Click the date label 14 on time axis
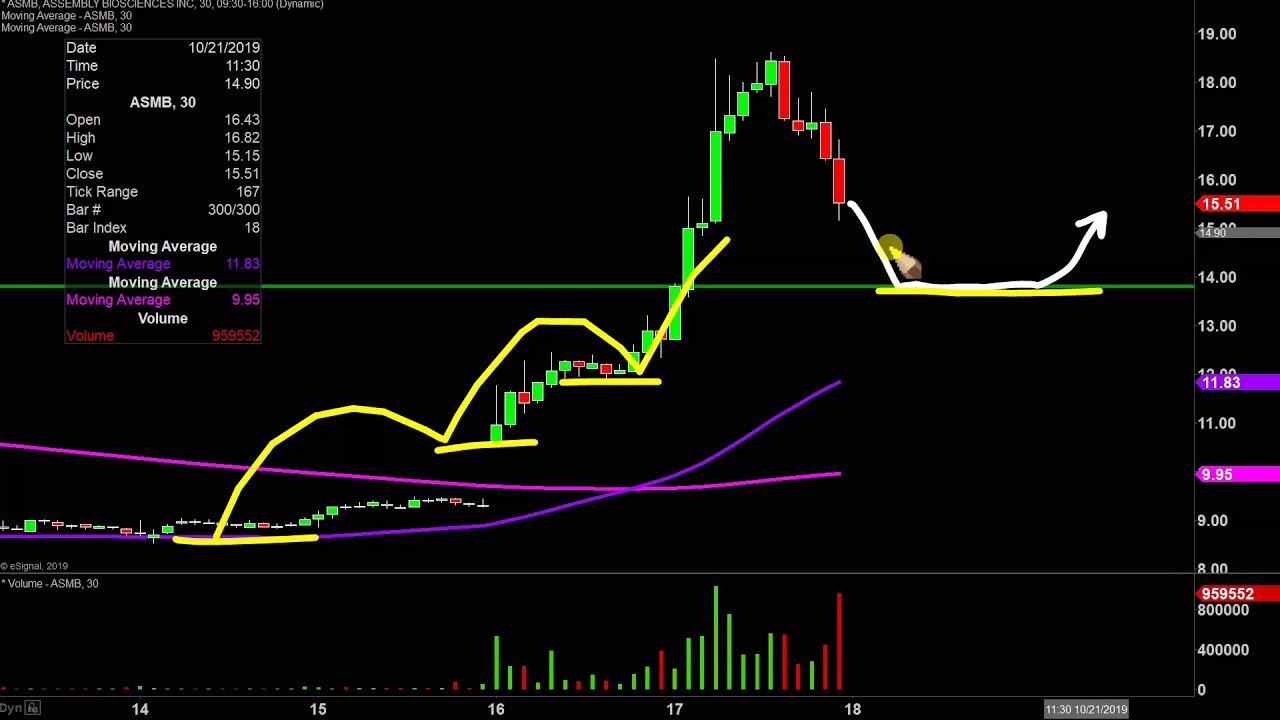This screenshot has width=1280, height=720. (x=139, y=709)
